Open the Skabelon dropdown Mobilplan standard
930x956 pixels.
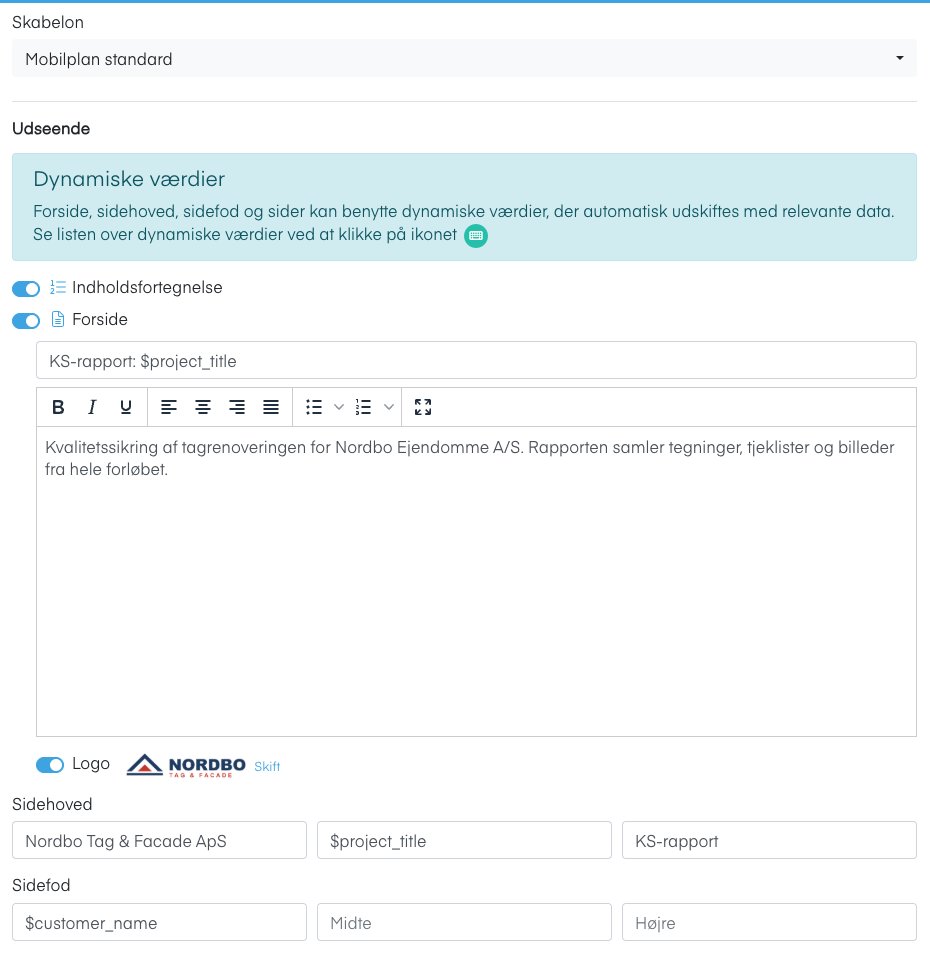464,59
